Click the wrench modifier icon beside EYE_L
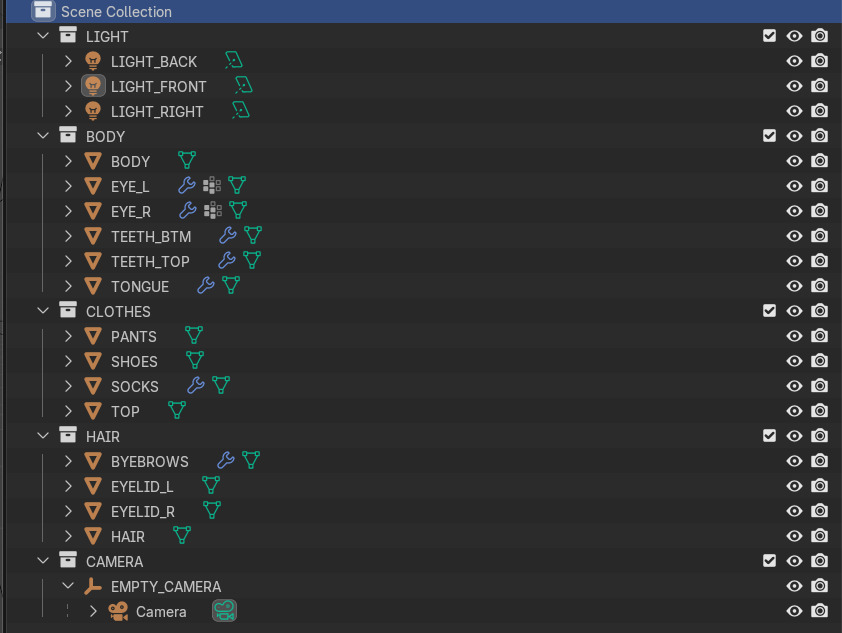This screenshot has width=842, height=633. (x=187, y=185)
